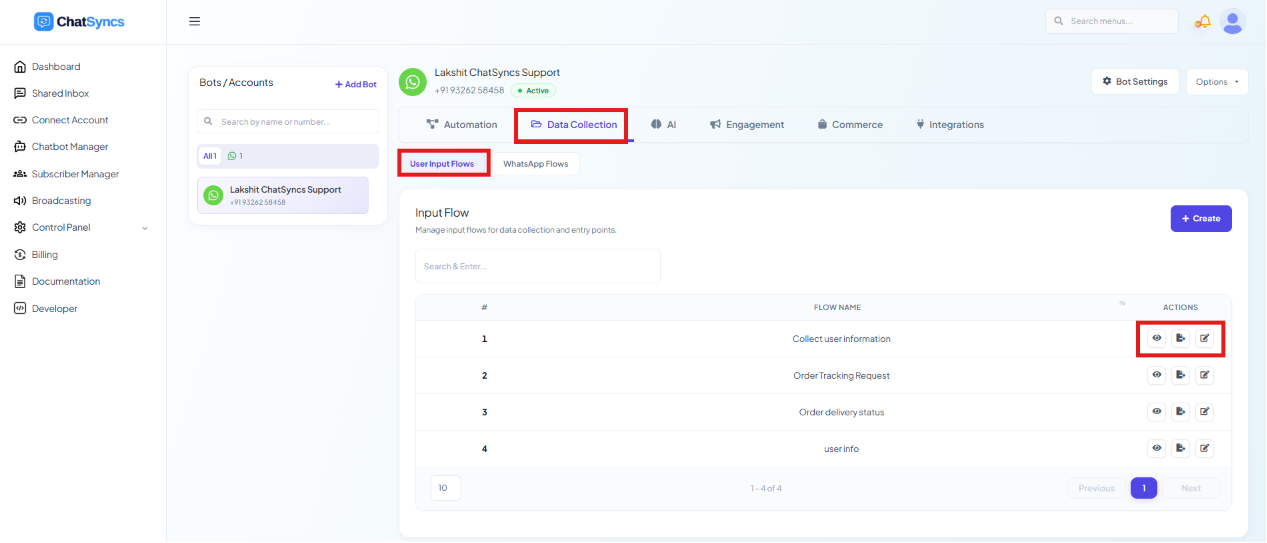The image size is (1267, 543).
Task: Export Collect user information flow data
Action: click(x=1181, y=338)
